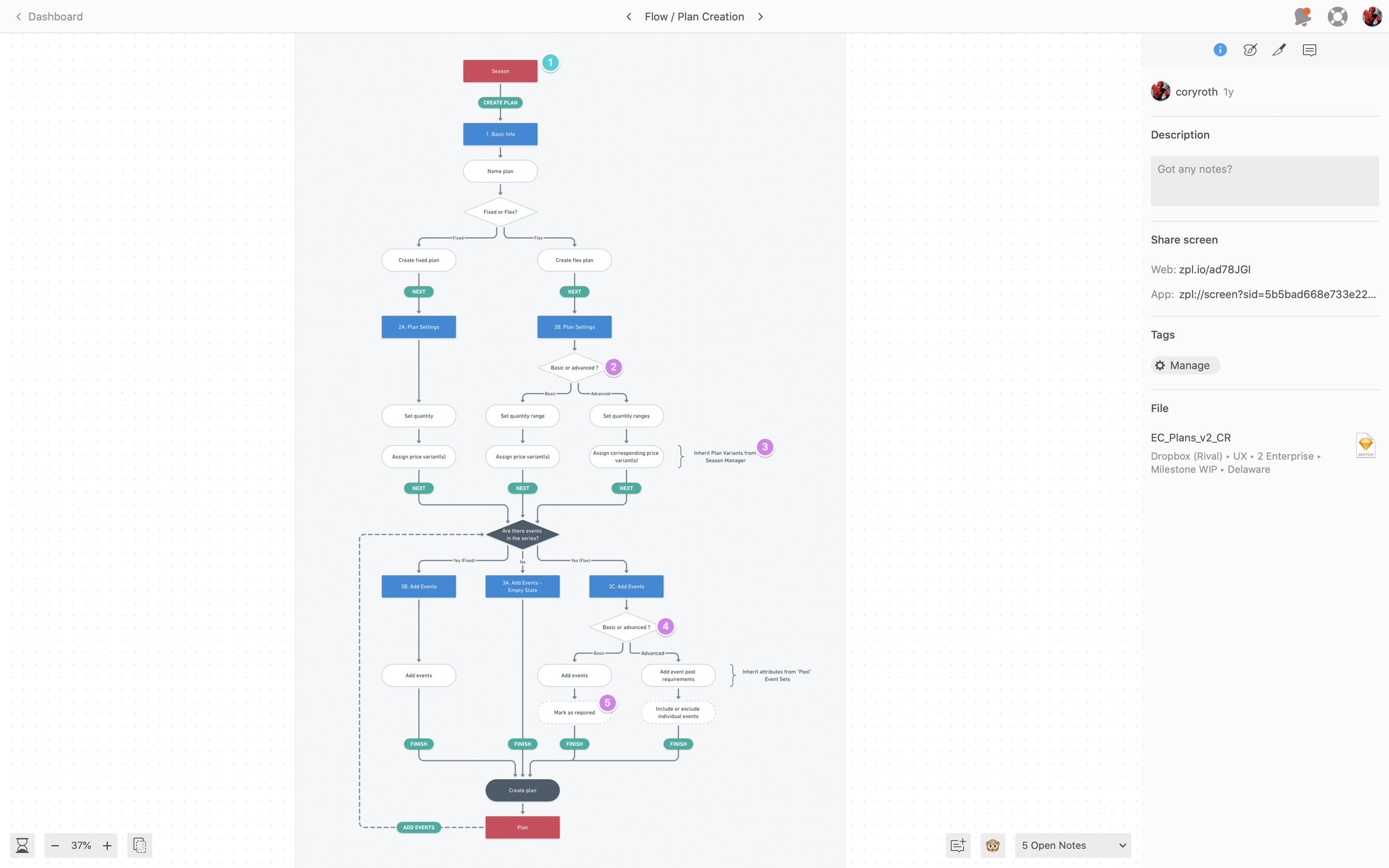Click the Flow / Plan Creation title
The image size is (1389, 868).
coord(694,17)
